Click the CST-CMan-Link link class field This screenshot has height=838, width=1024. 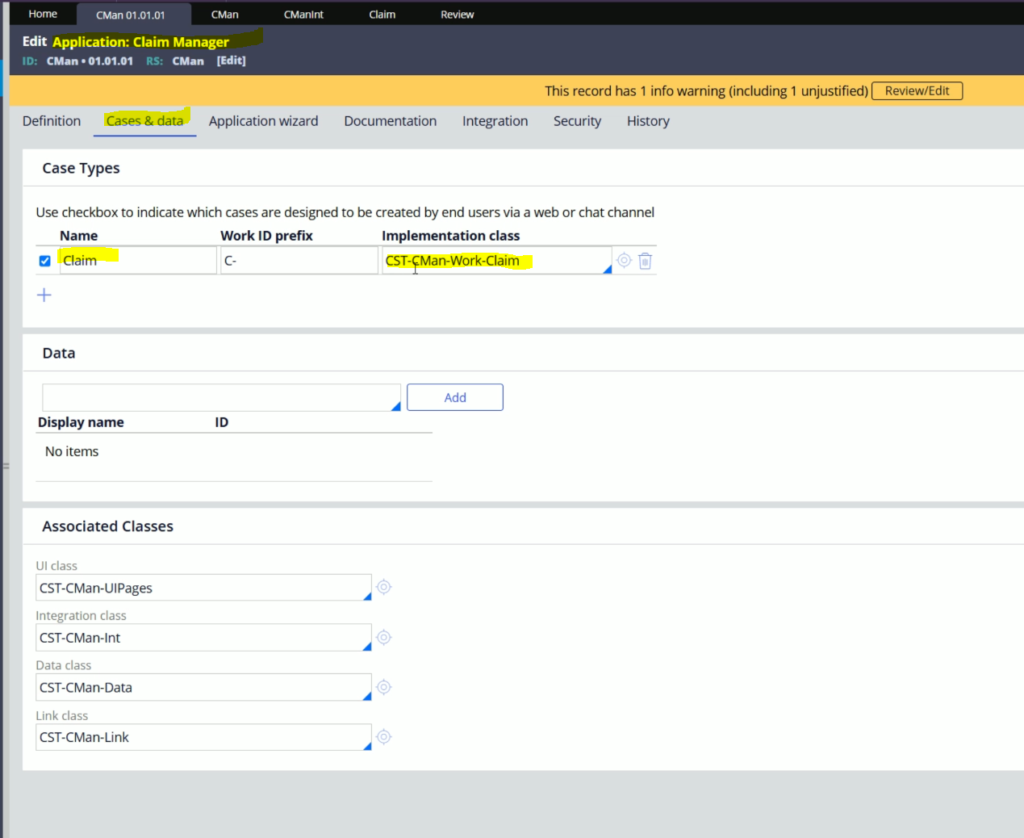click(x=204, y=737)
